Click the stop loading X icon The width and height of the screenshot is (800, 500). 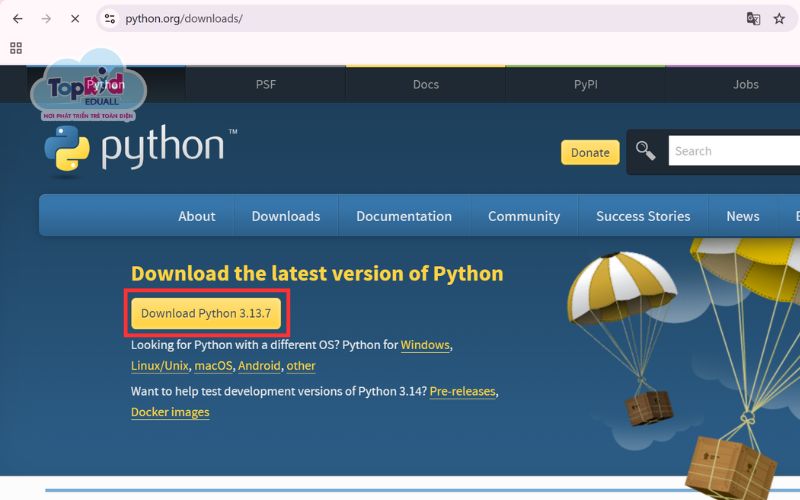point(76,19)
